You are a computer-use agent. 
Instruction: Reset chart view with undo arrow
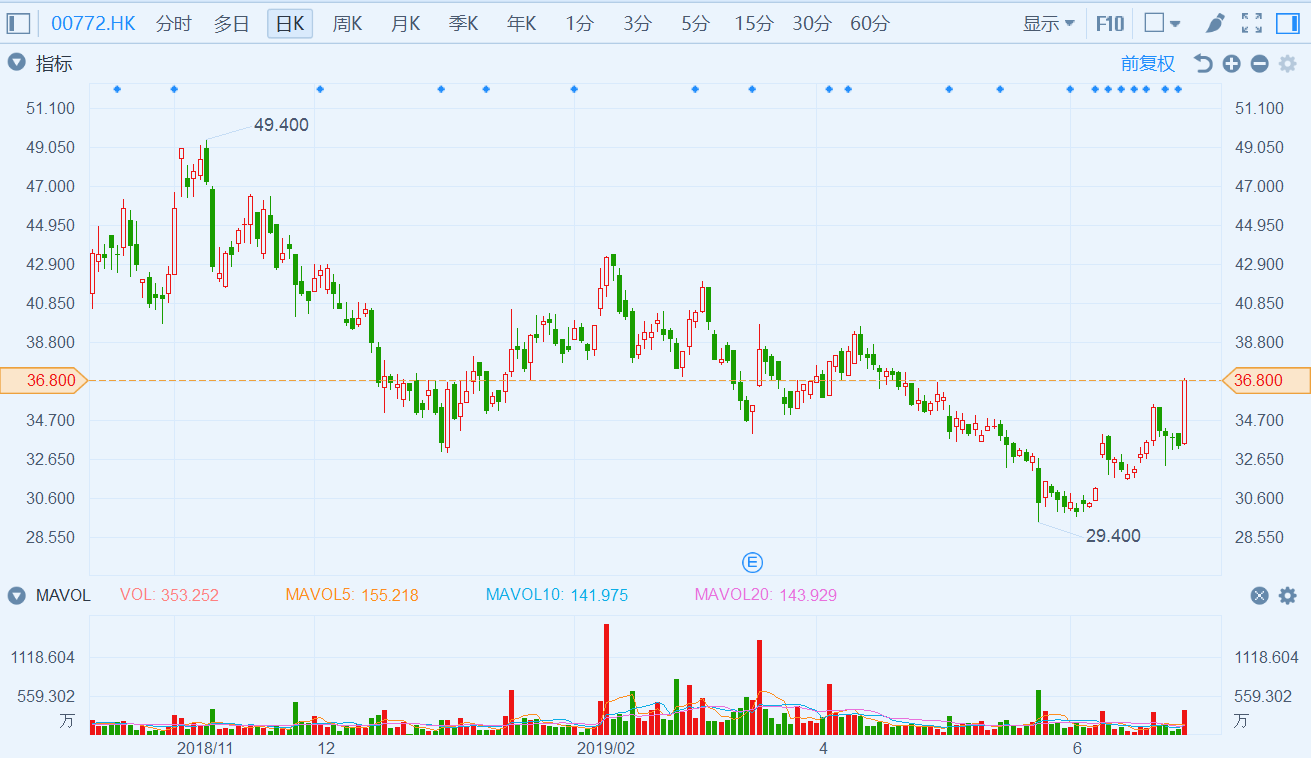pos(1203,64)
